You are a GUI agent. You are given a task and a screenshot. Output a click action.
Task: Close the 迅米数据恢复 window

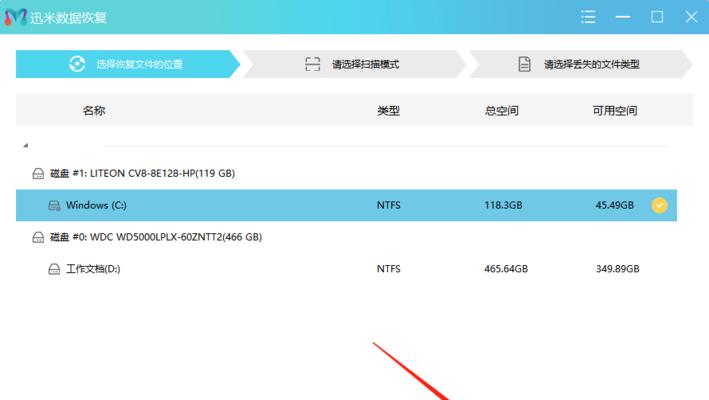pyautogui.click(x=691, y=17)
